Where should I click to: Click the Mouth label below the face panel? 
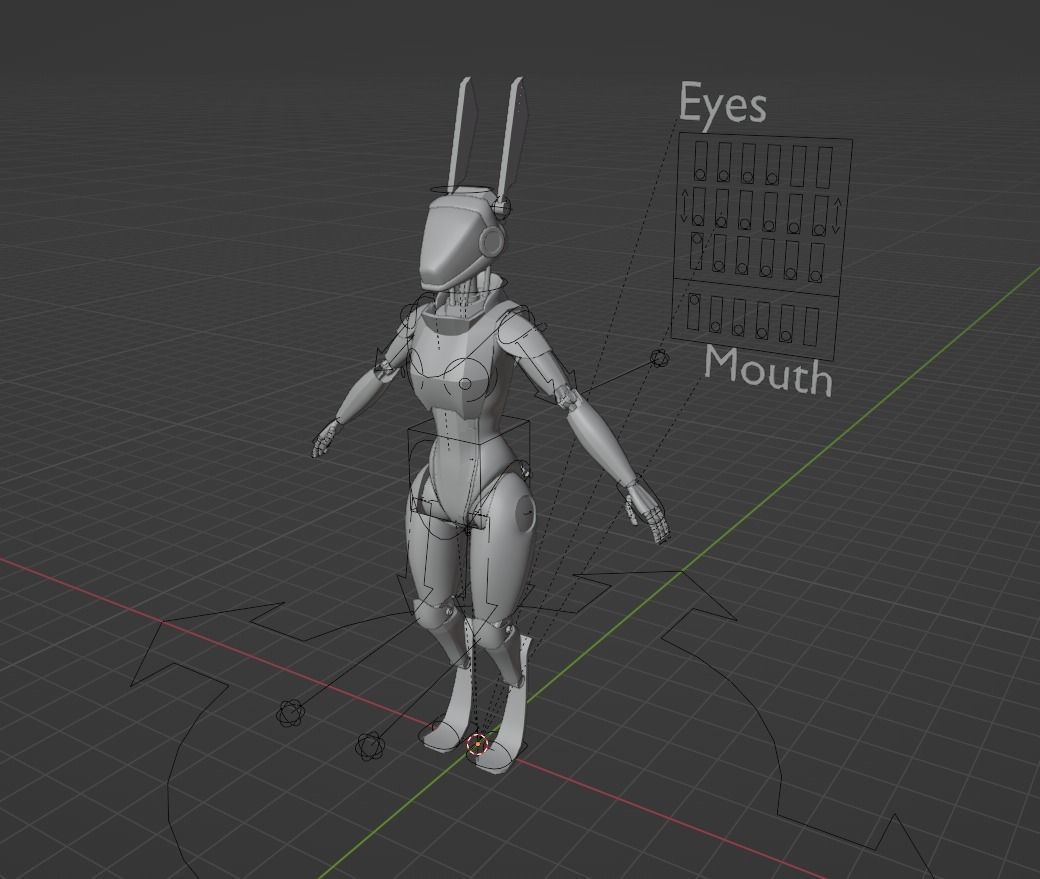coord(767,372)
